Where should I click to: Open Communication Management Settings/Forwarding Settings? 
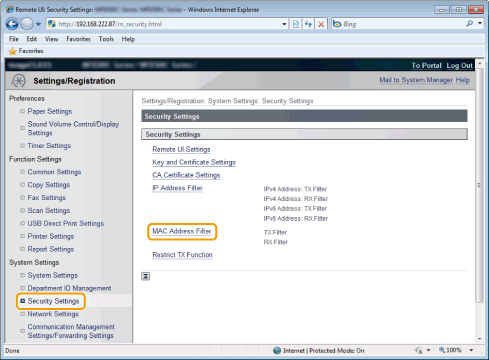coord(71,331)
